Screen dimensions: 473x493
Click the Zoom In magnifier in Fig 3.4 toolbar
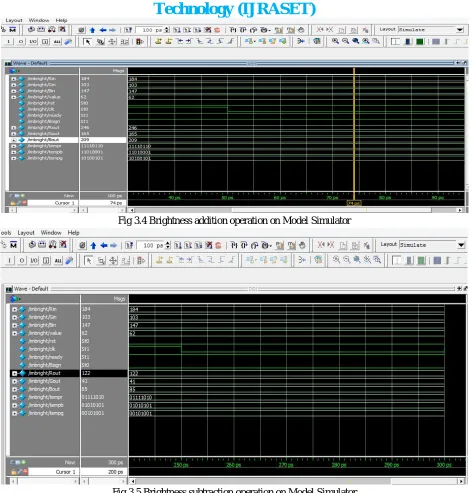tap(335, 41)
